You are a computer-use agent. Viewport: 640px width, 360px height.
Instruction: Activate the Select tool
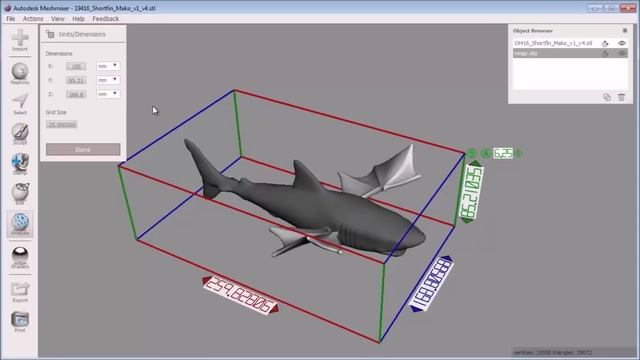(20, 104)
